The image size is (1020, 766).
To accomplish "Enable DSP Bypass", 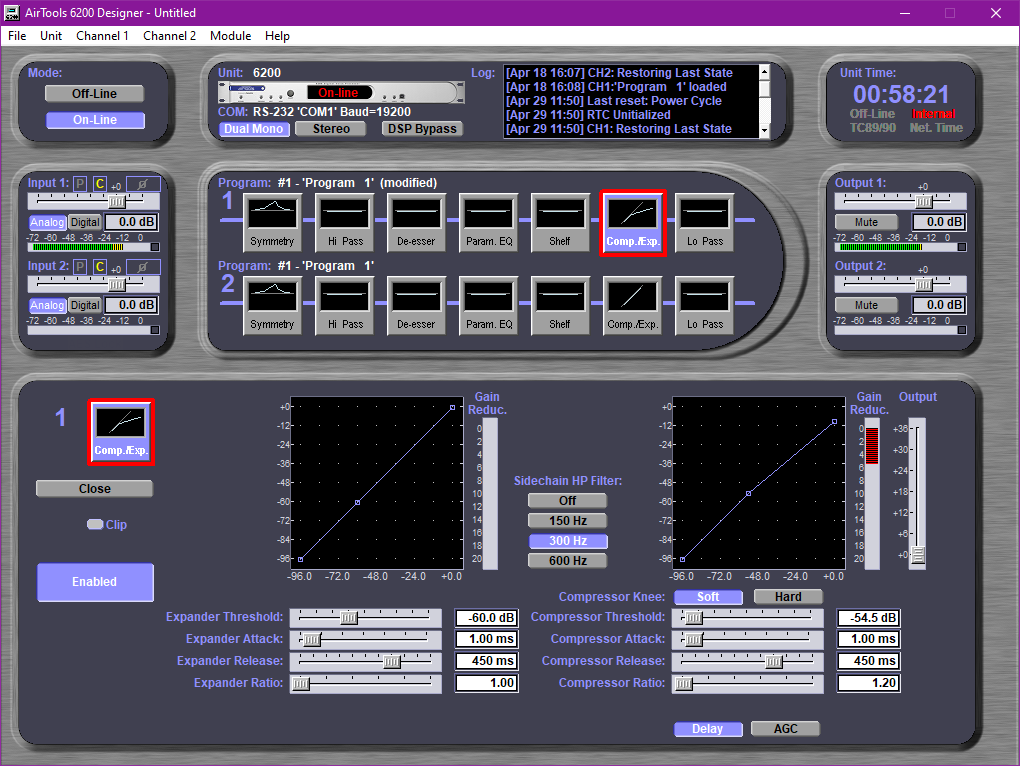I will (422, 129).
